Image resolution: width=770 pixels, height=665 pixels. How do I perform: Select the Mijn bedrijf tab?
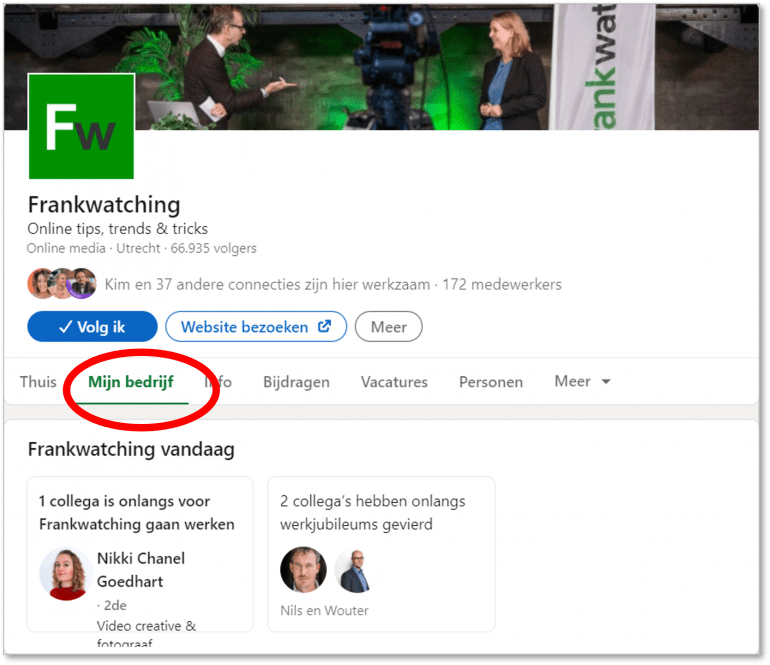coord(131,382)
